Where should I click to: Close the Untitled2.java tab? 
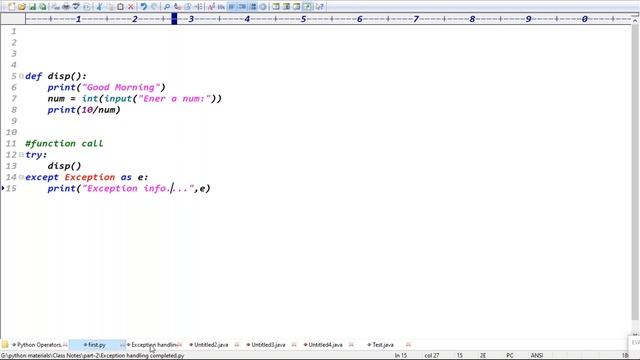point(237,345)
